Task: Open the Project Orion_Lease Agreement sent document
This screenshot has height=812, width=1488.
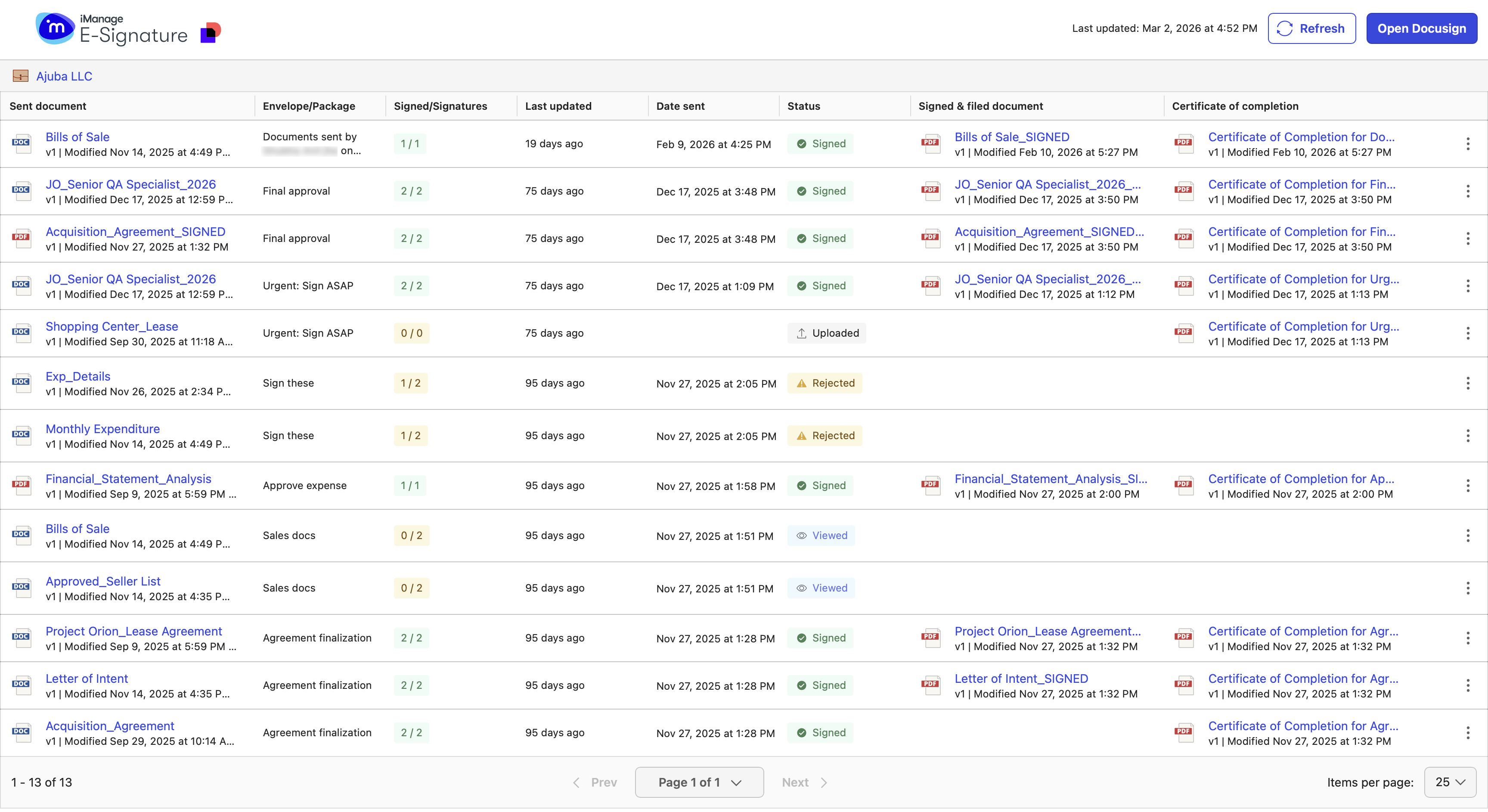Action: click(133, 631)
